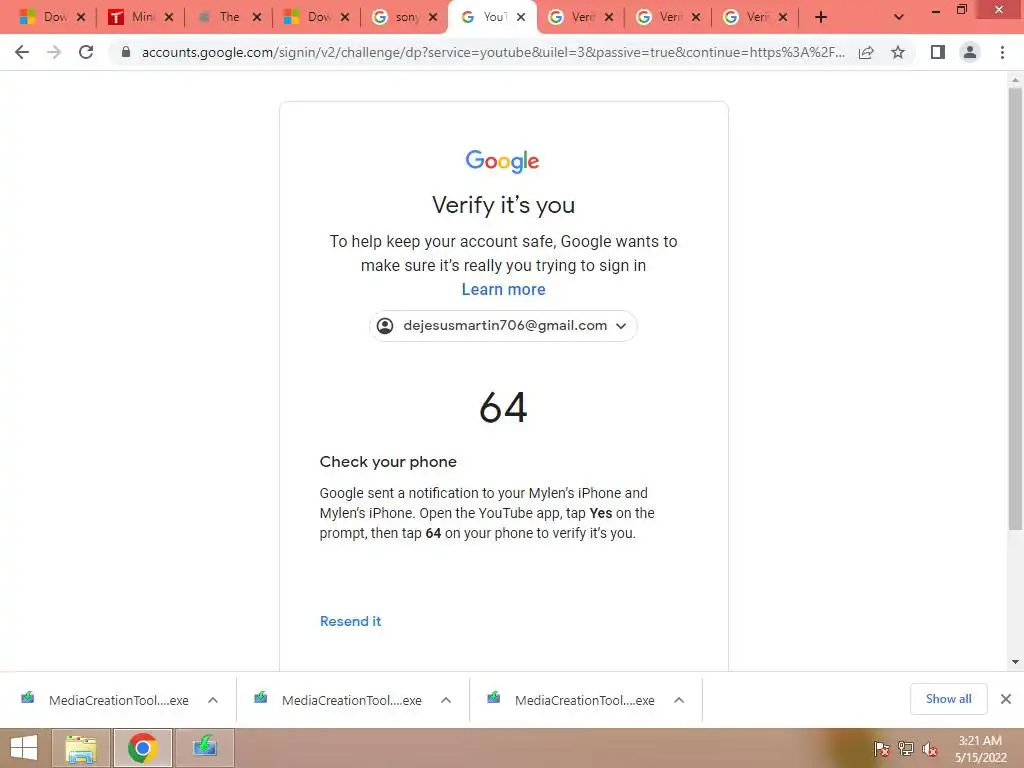1024x768 pixels.
Task: Click the Google logo
Action: [x=502, y=161]
